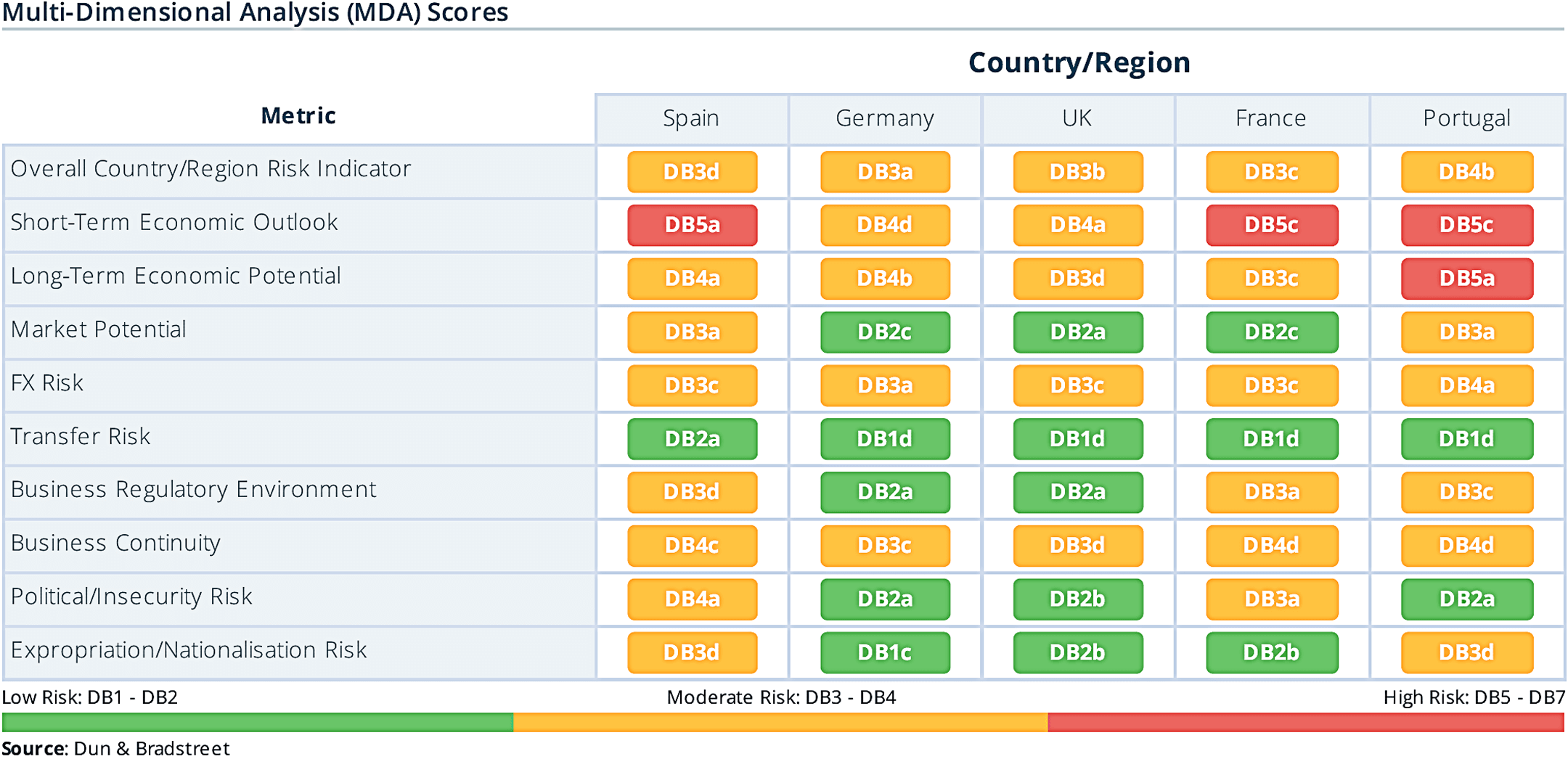
Task: Click Portugal's Short-Term Outlook badge DB5c
Action: [x=1467, y=225]
